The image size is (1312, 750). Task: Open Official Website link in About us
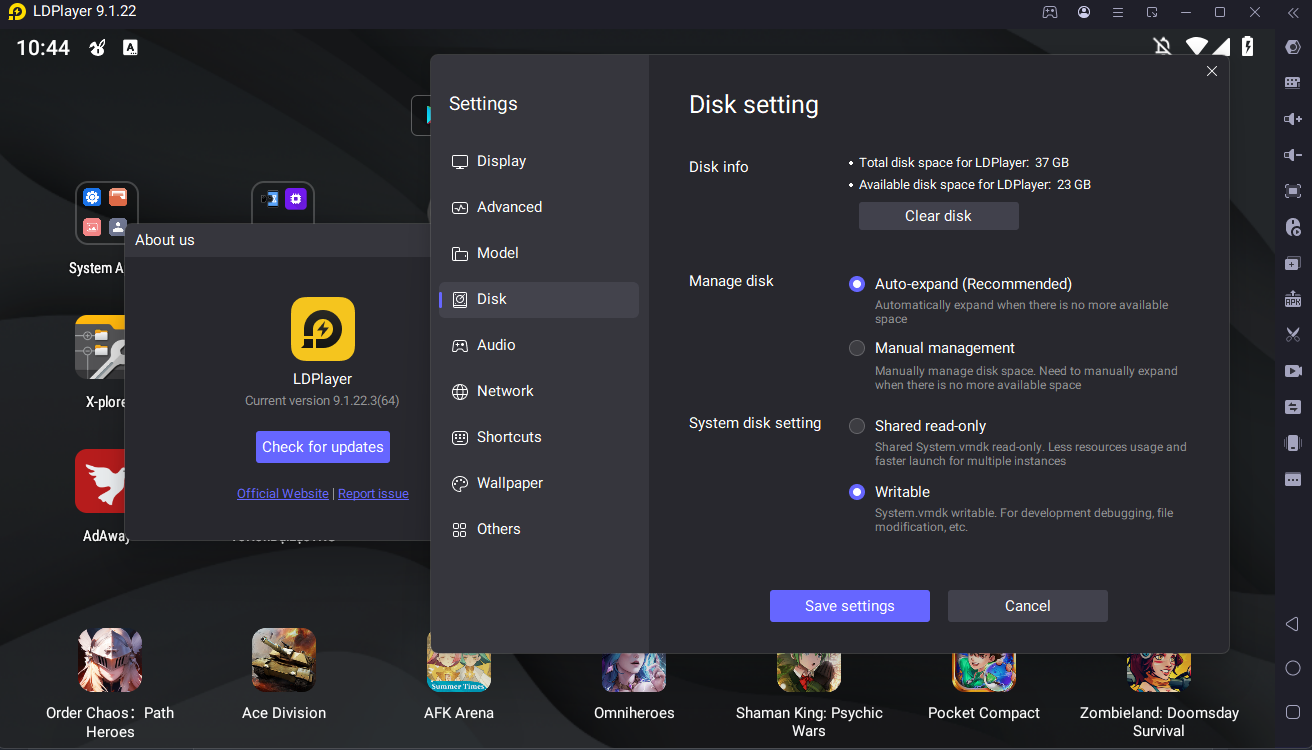pos(283,493)
